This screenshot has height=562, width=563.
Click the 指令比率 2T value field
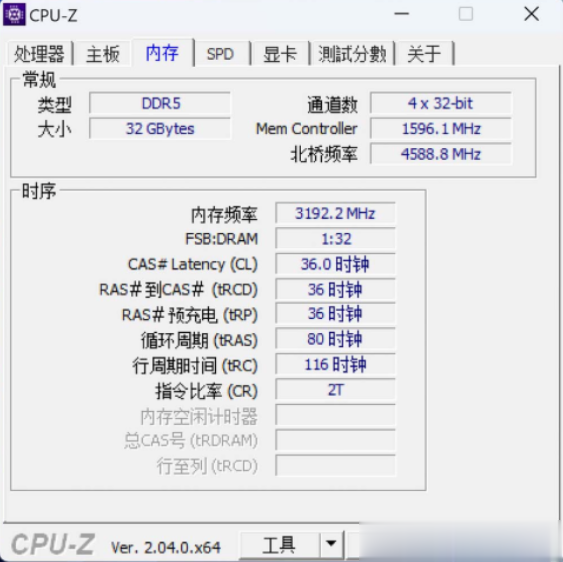coord(335,390)
